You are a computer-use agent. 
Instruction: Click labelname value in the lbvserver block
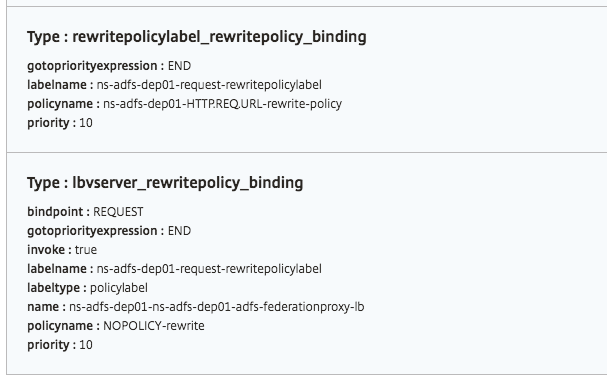(209, 269)
